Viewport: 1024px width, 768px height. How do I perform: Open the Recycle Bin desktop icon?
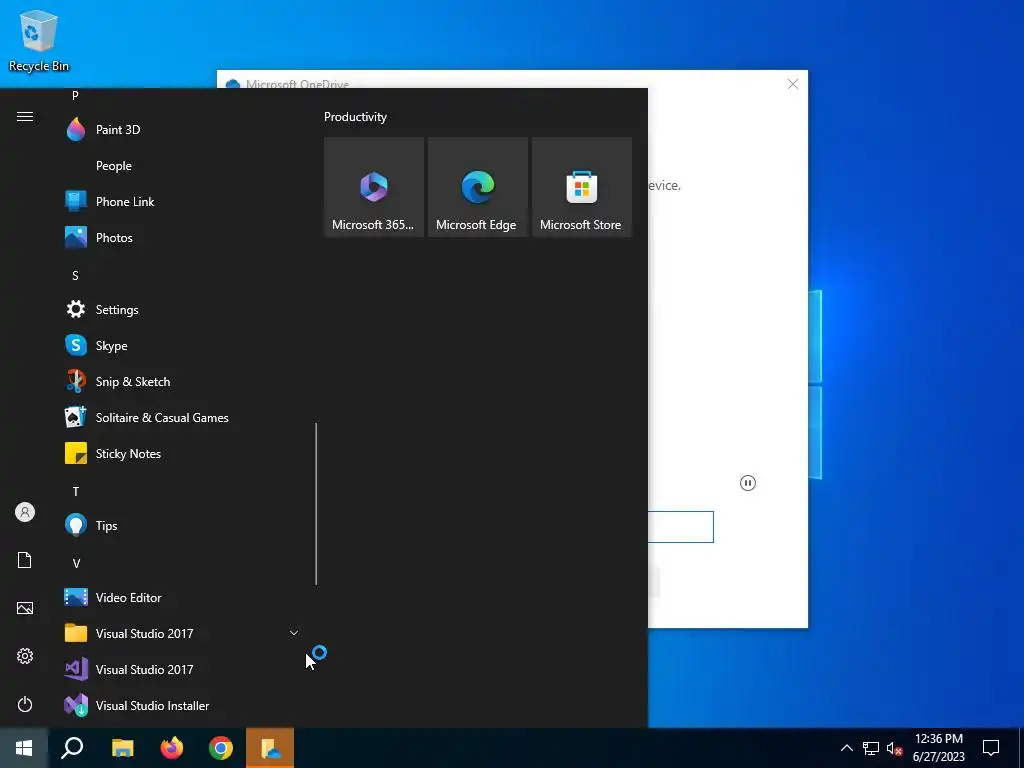click(39, 40)
